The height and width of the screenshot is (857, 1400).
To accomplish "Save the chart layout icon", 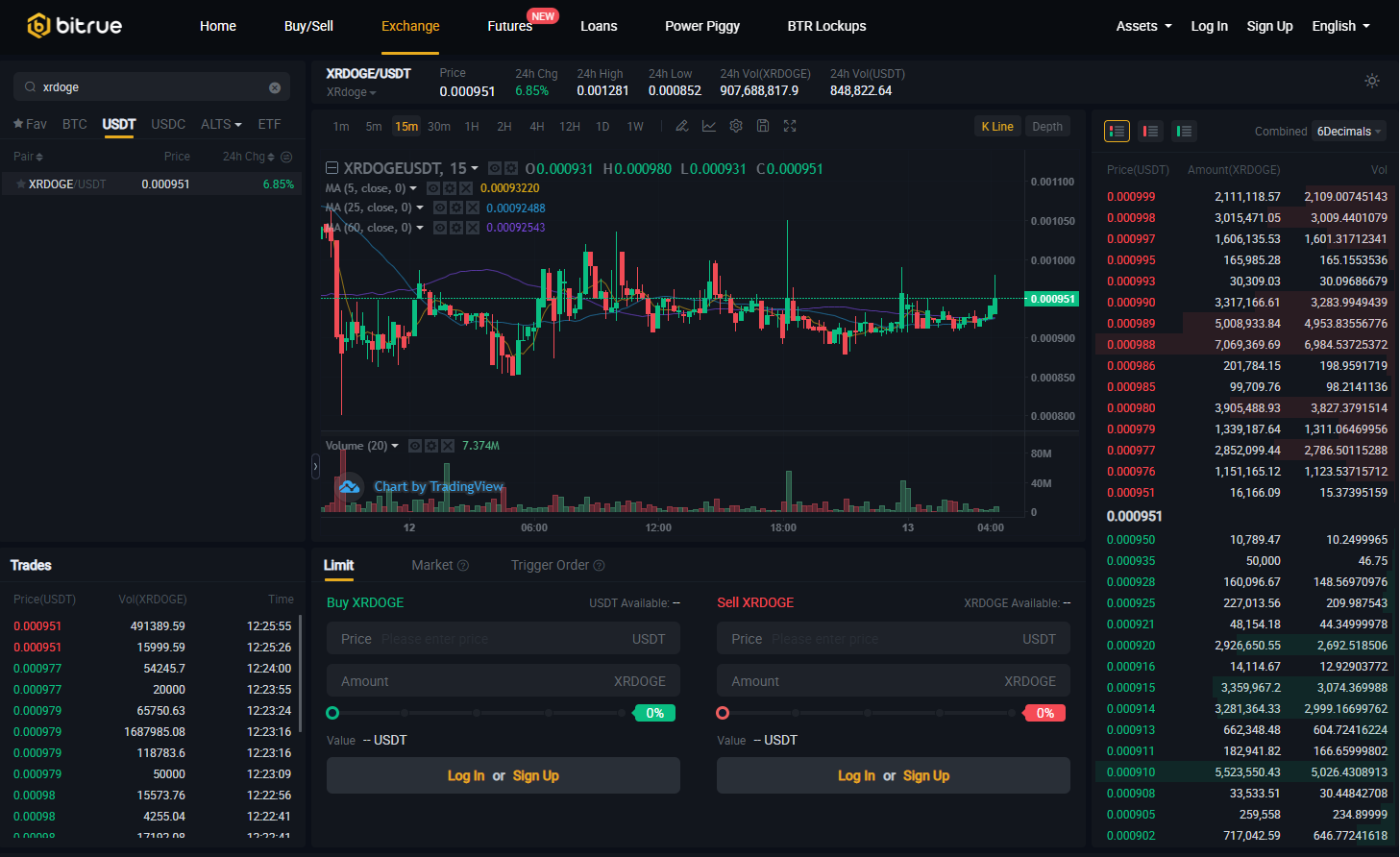I will [x=763, y=126].
